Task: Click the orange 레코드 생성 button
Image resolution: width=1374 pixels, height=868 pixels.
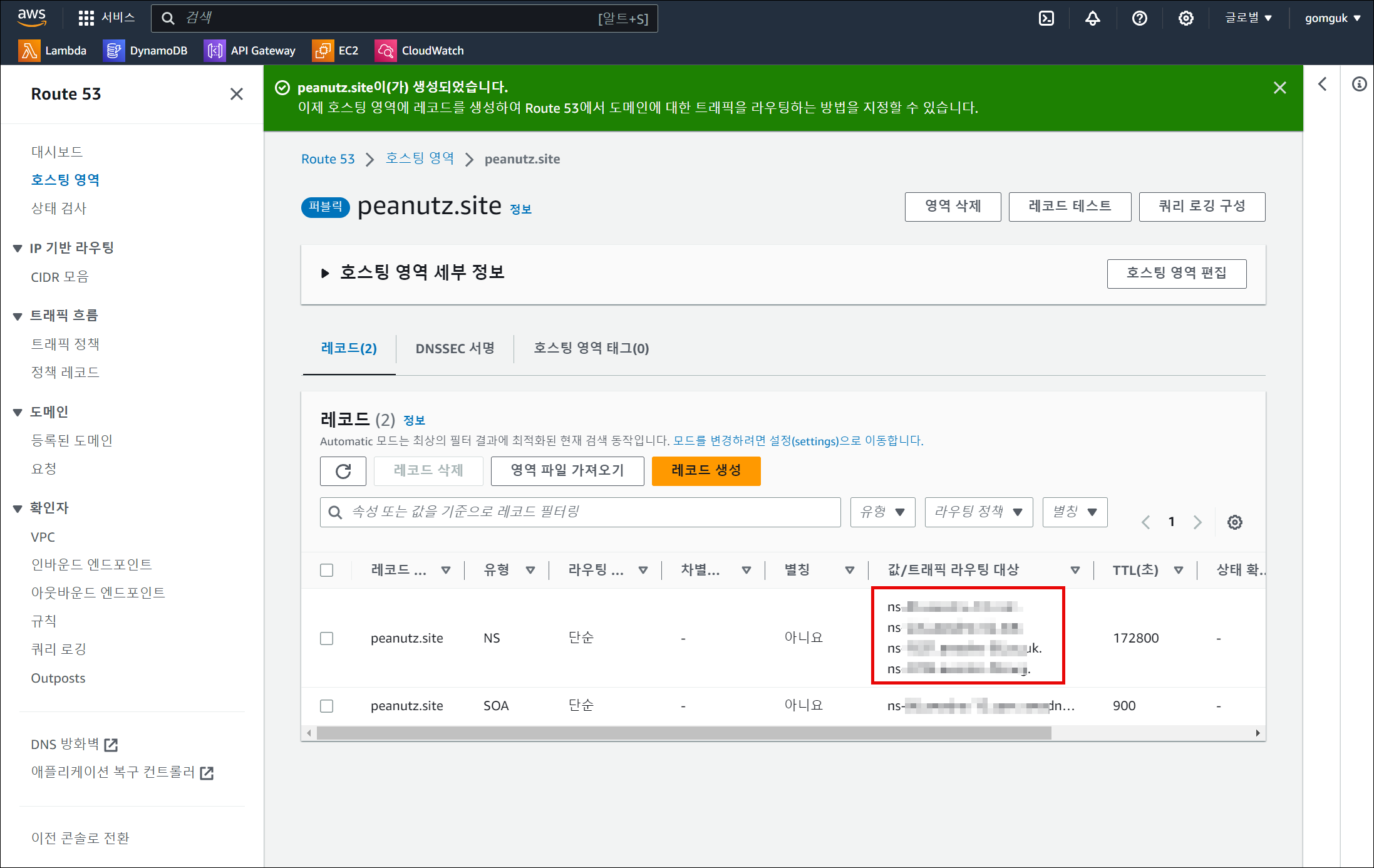Action: [x=706, y=471]
